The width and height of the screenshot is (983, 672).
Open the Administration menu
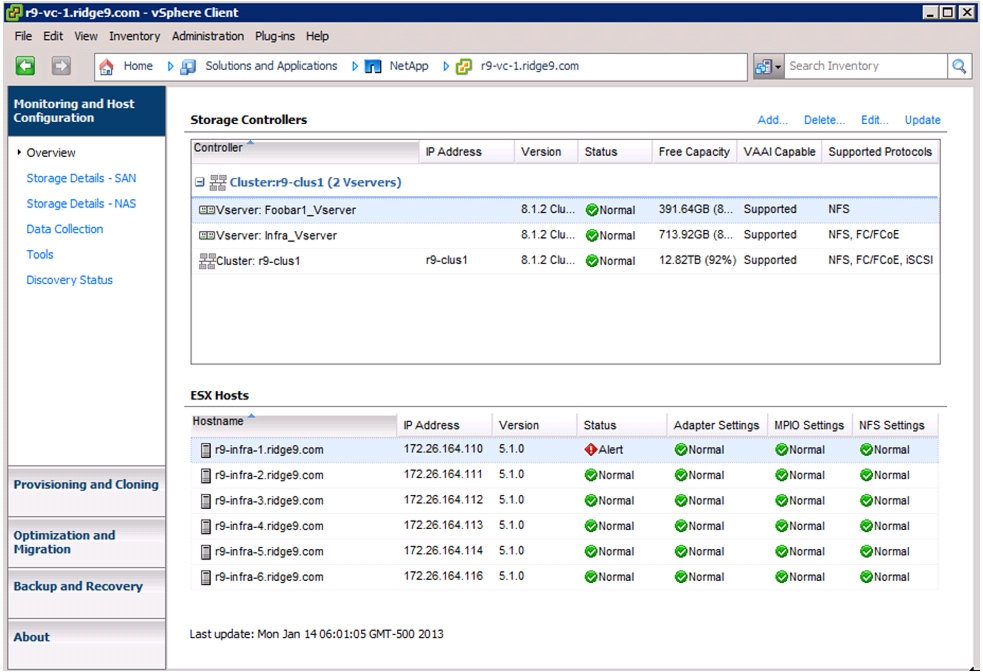(x=208, y=36)
